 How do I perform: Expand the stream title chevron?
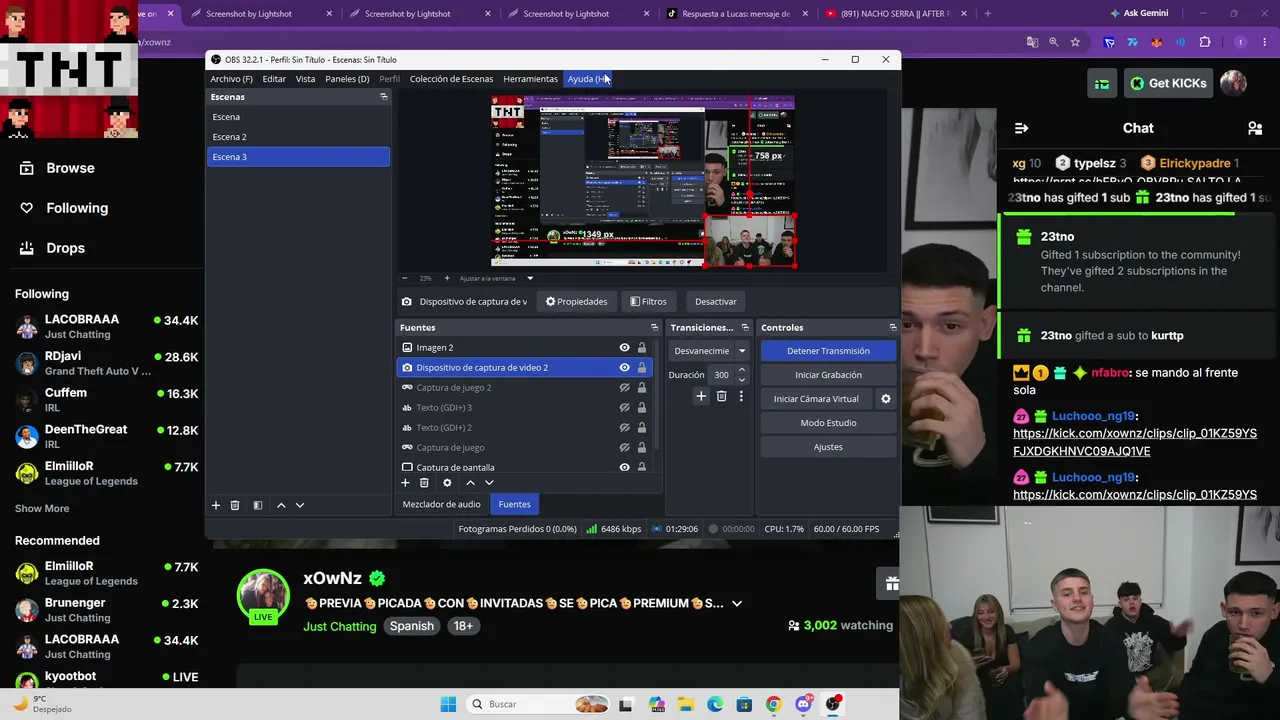[x=737, y=603]
